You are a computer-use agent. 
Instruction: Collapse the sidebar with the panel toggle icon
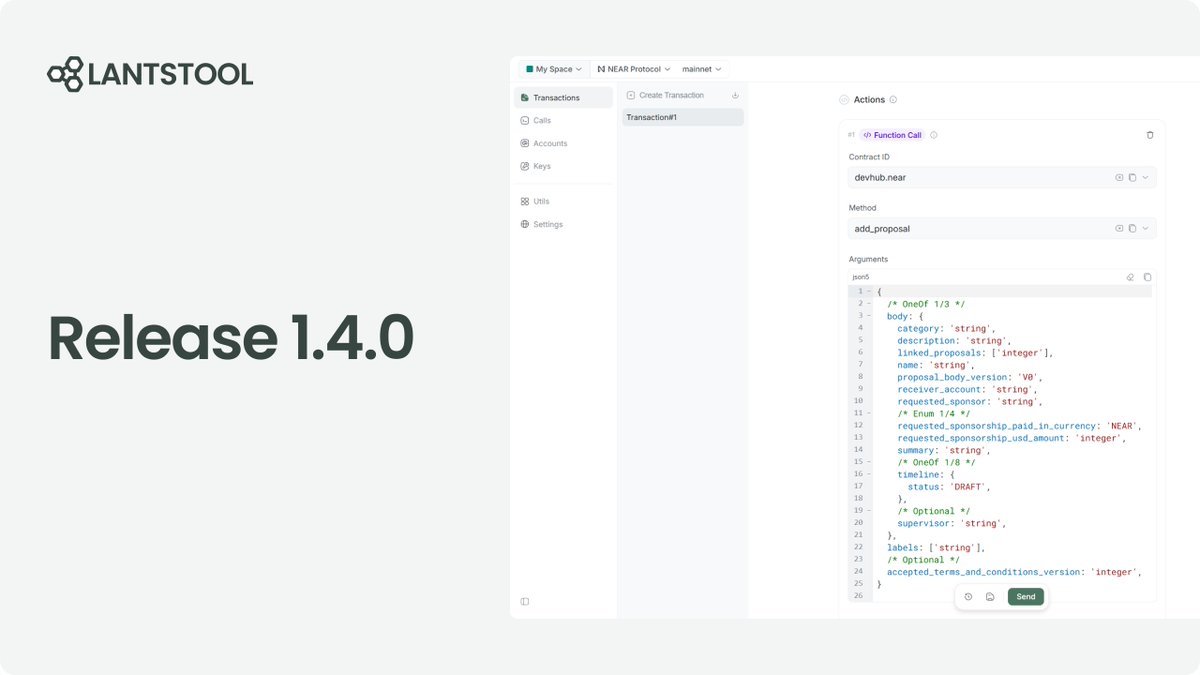(x=525, y=600)
